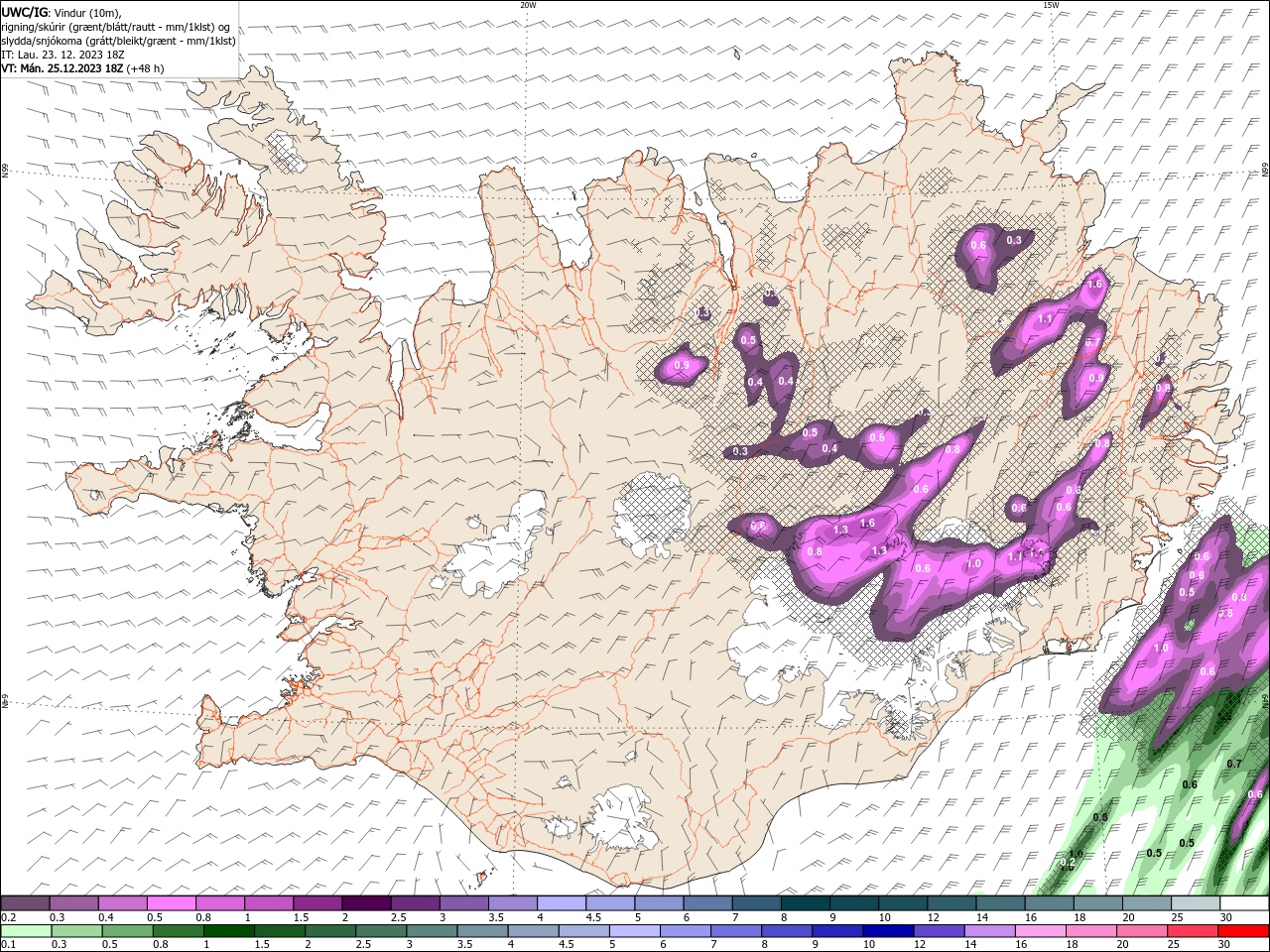Viewport: 1270px width, 952px height.
Task: Pick the light pink 16 swatch in rain legend
Action: [1041, 931]
